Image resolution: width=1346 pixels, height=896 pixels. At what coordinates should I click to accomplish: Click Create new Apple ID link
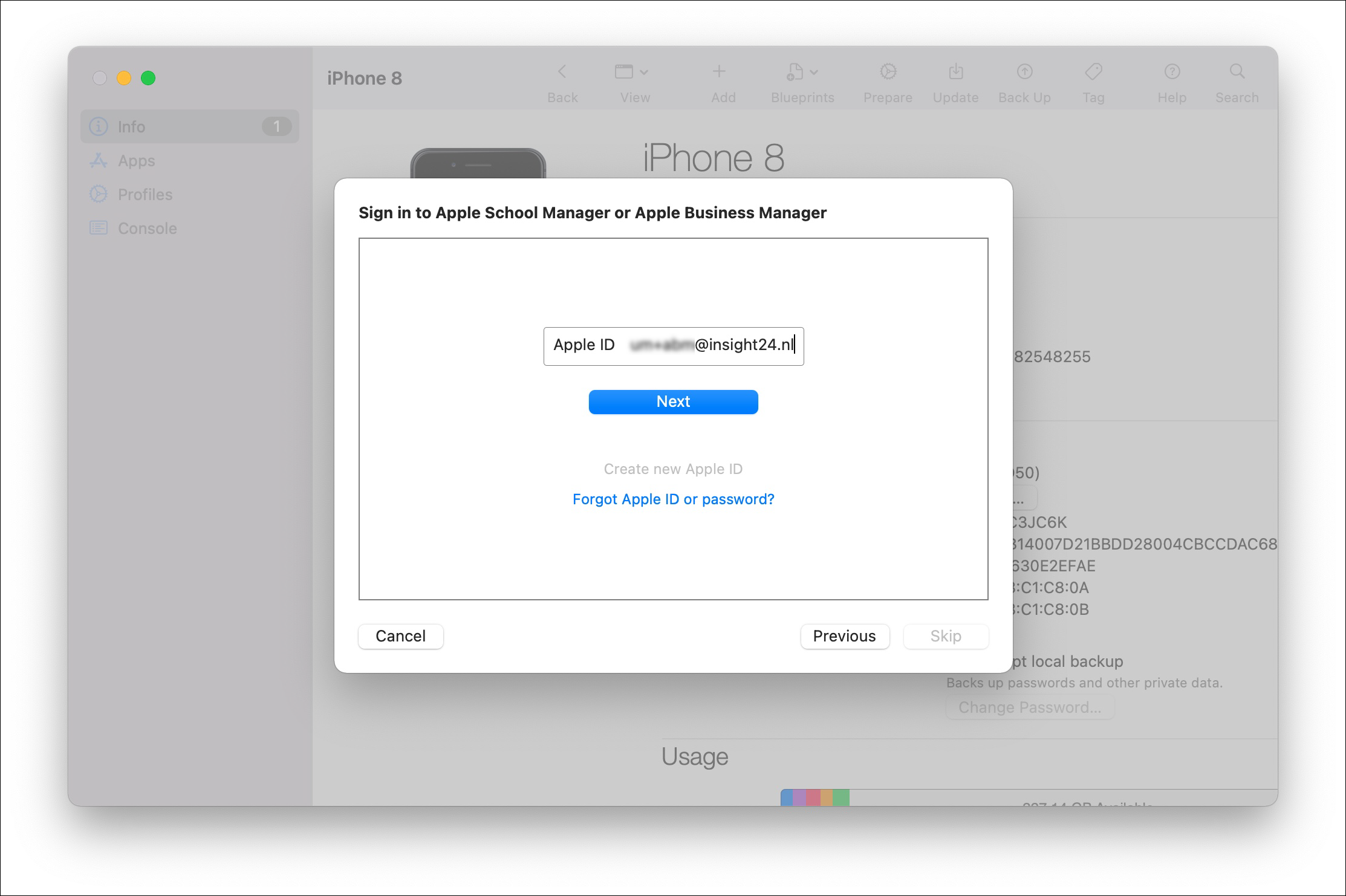(x=673, y=469)
